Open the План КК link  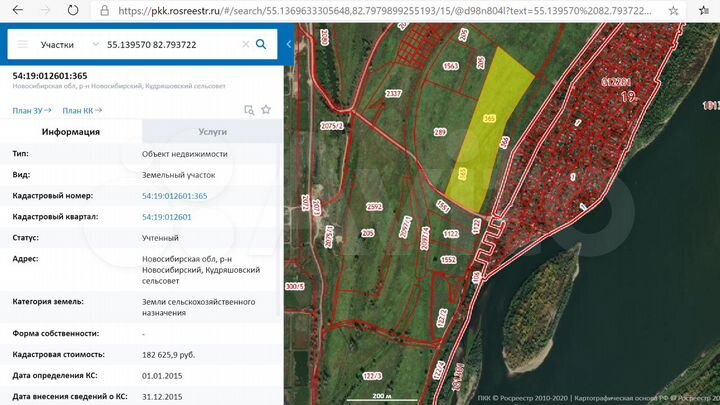point(80,110)
